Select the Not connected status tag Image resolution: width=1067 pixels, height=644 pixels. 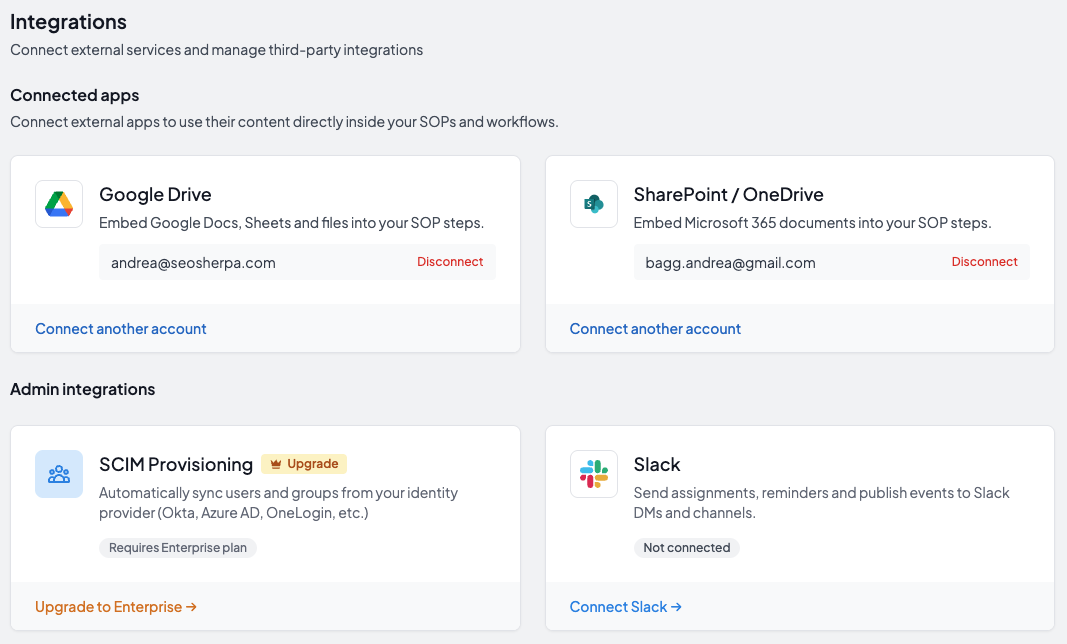tap(687, 548)
